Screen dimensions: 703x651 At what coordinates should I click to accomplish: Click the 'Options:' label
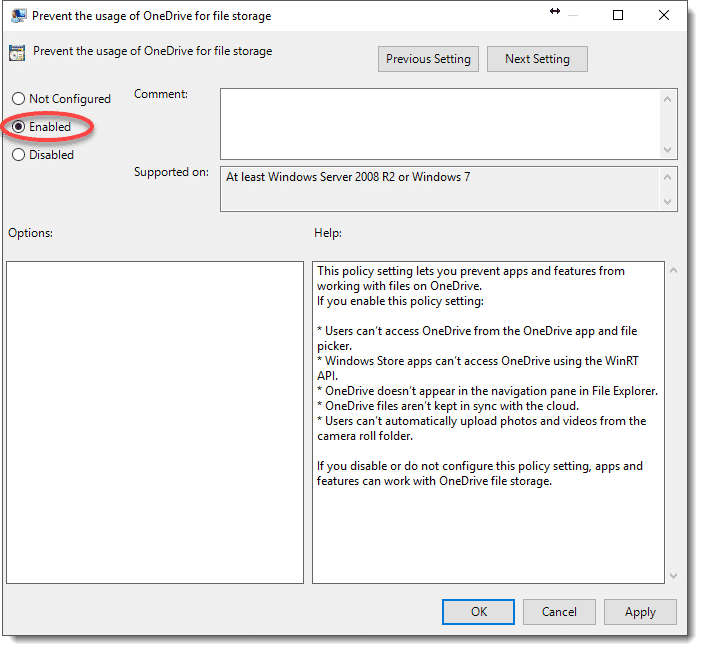[30, 233]
